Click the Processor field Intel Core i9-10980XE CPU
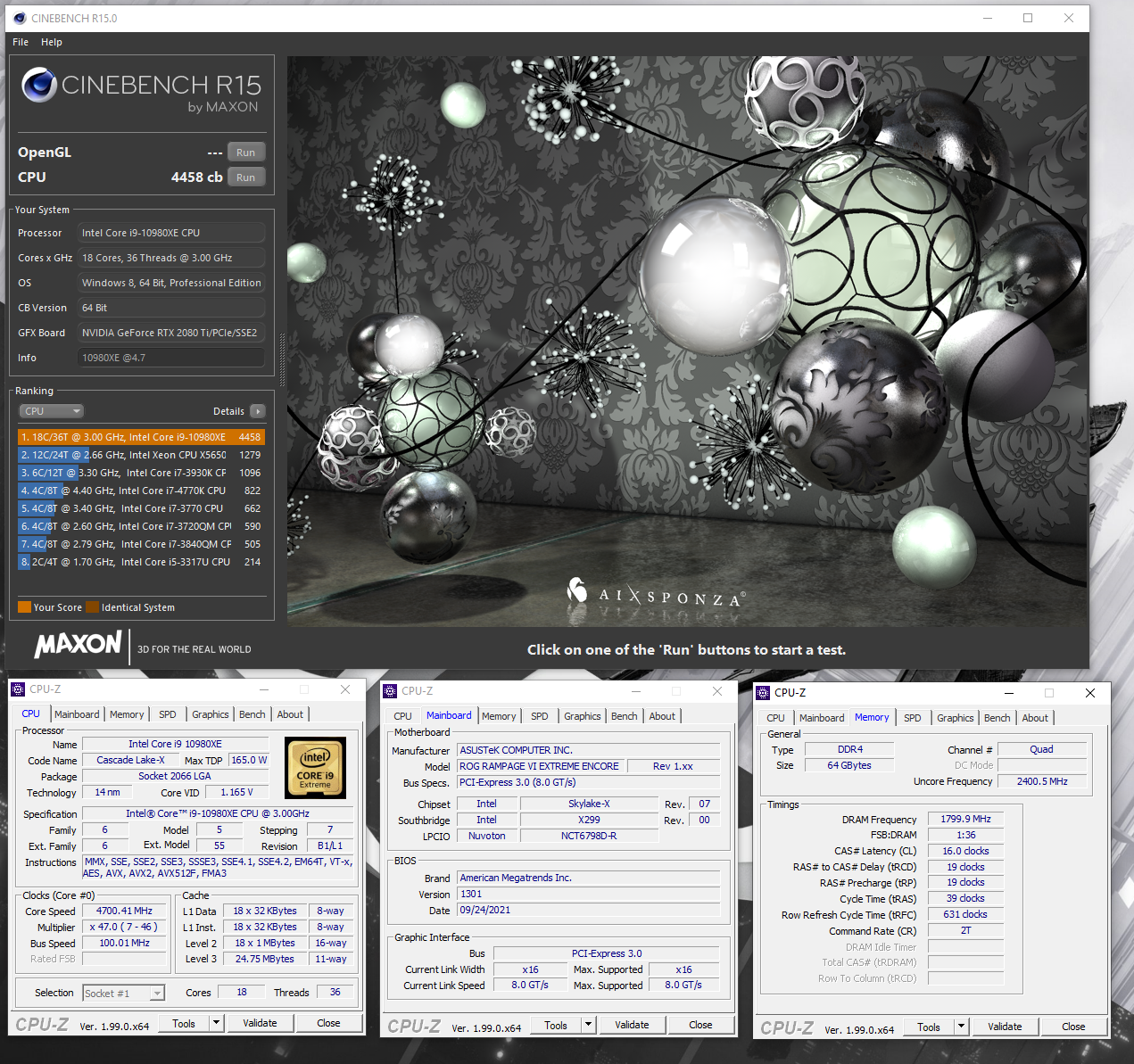 (171, 233)
